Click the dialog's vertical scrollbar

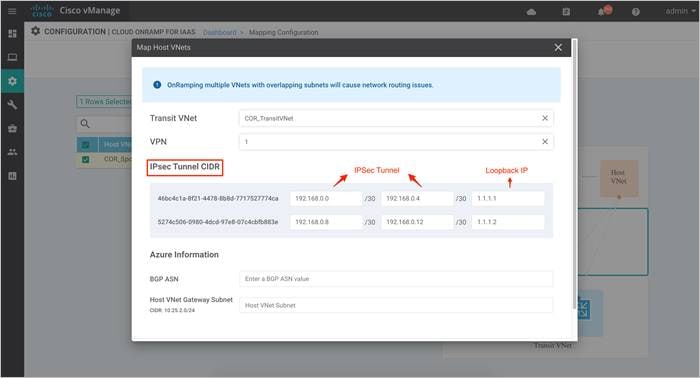574,174
